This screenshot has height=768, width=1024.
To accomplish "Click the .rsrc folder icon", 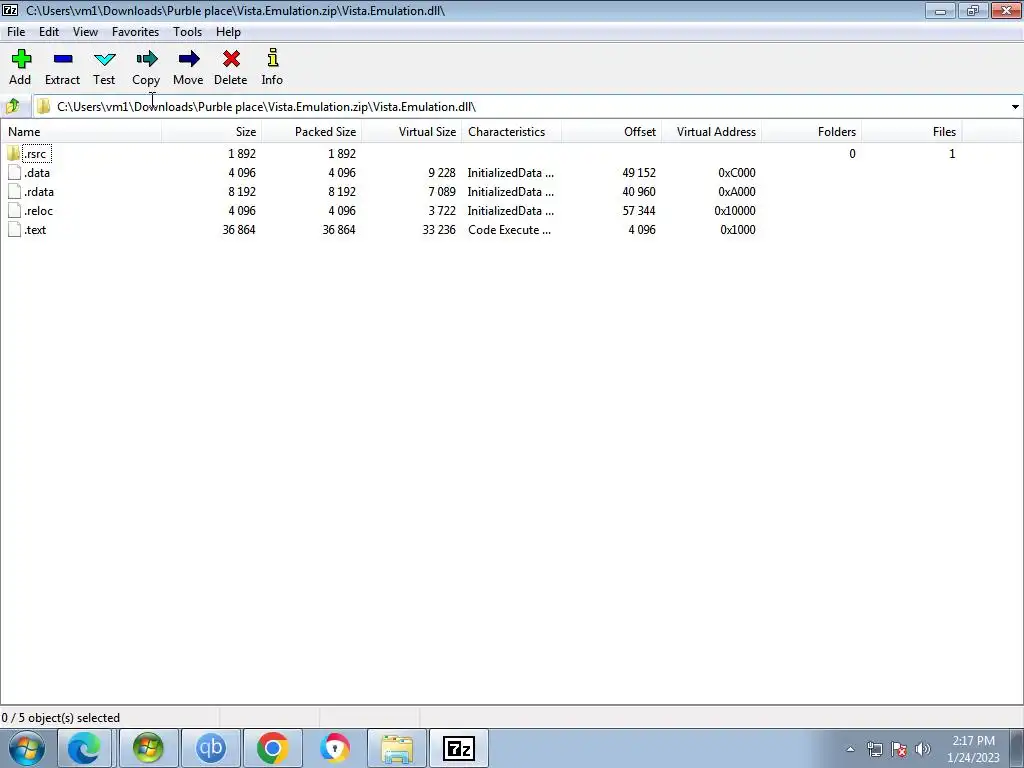I will (x=14, y=153).
